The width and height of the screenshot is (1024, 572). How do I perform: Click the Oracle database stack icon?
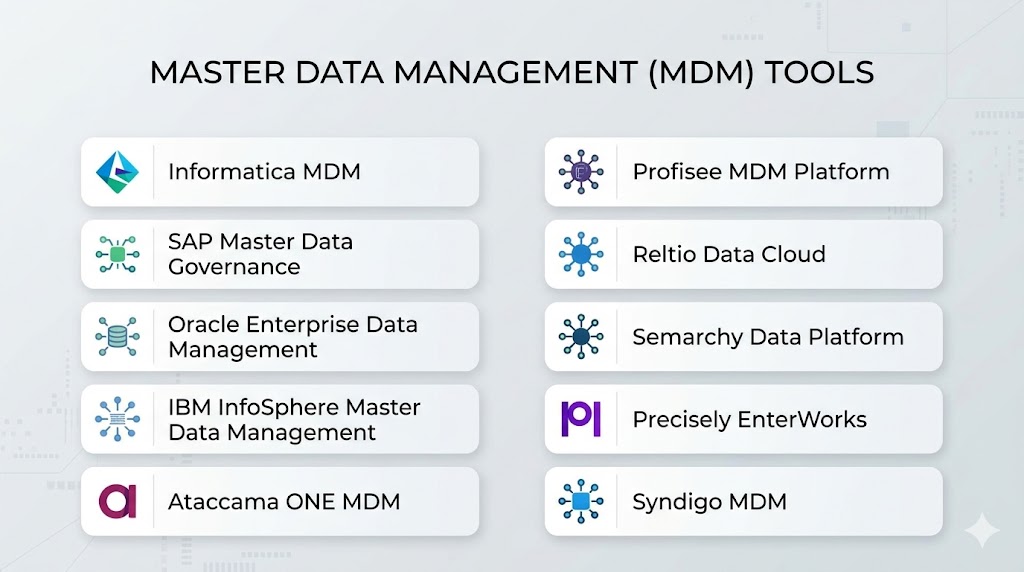(x=117, y=337)
